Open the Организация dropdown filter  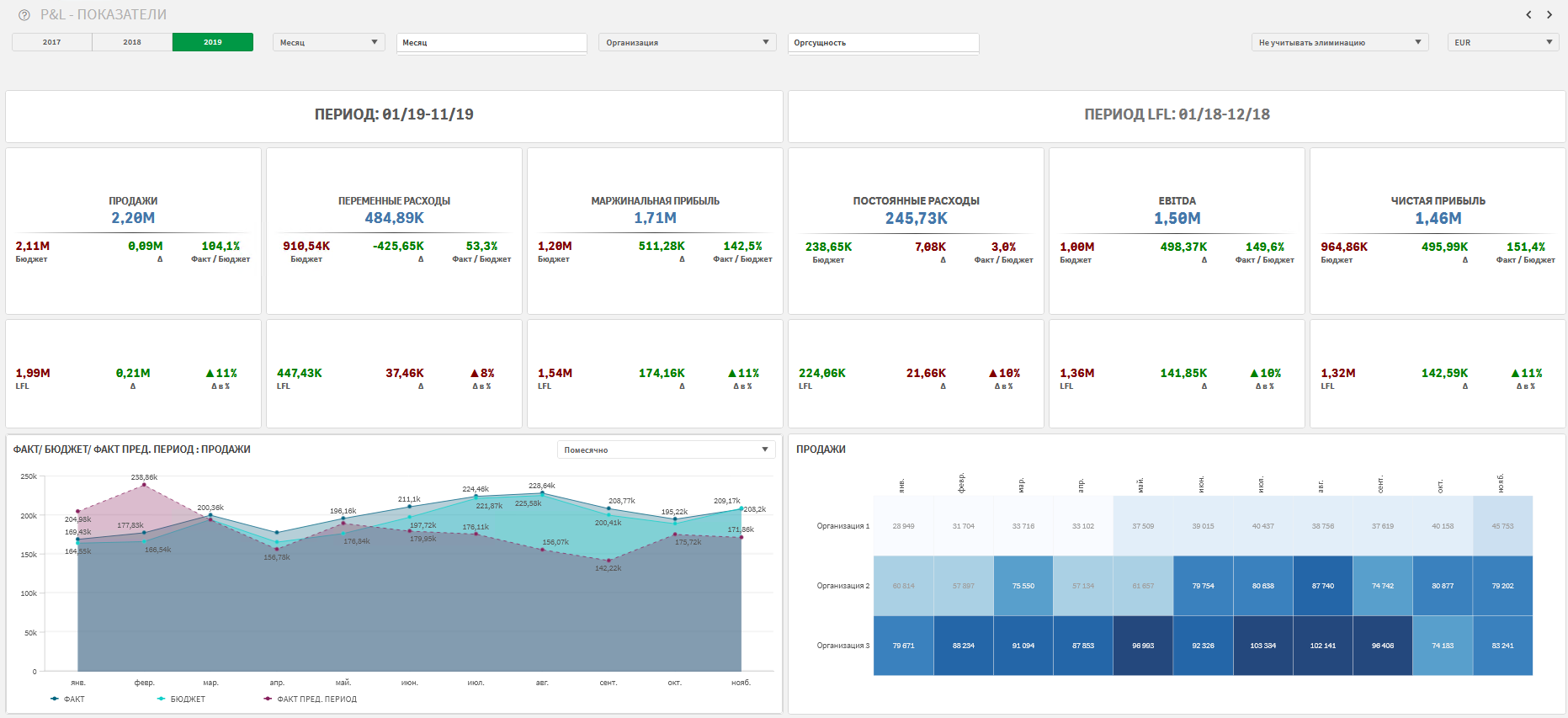click(x=687, y=42)
